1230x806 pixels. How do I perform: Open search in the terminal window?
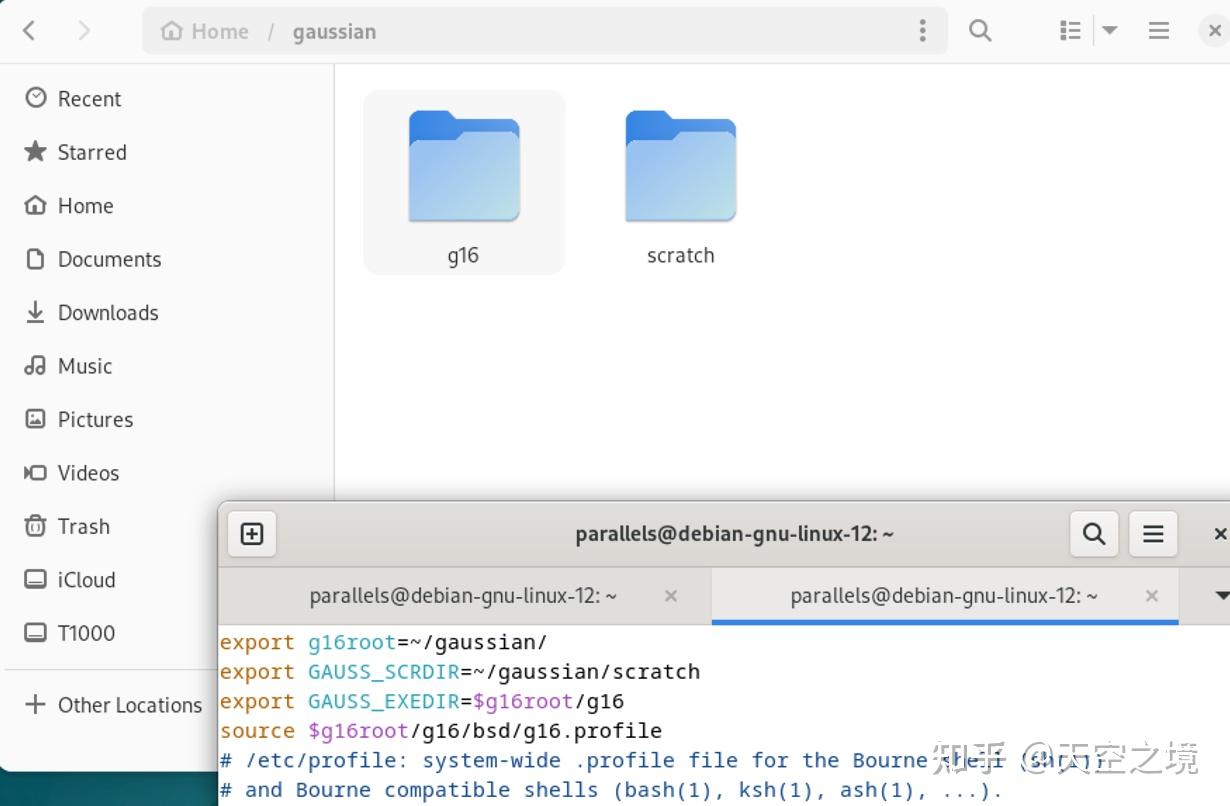coord(1094,534)
